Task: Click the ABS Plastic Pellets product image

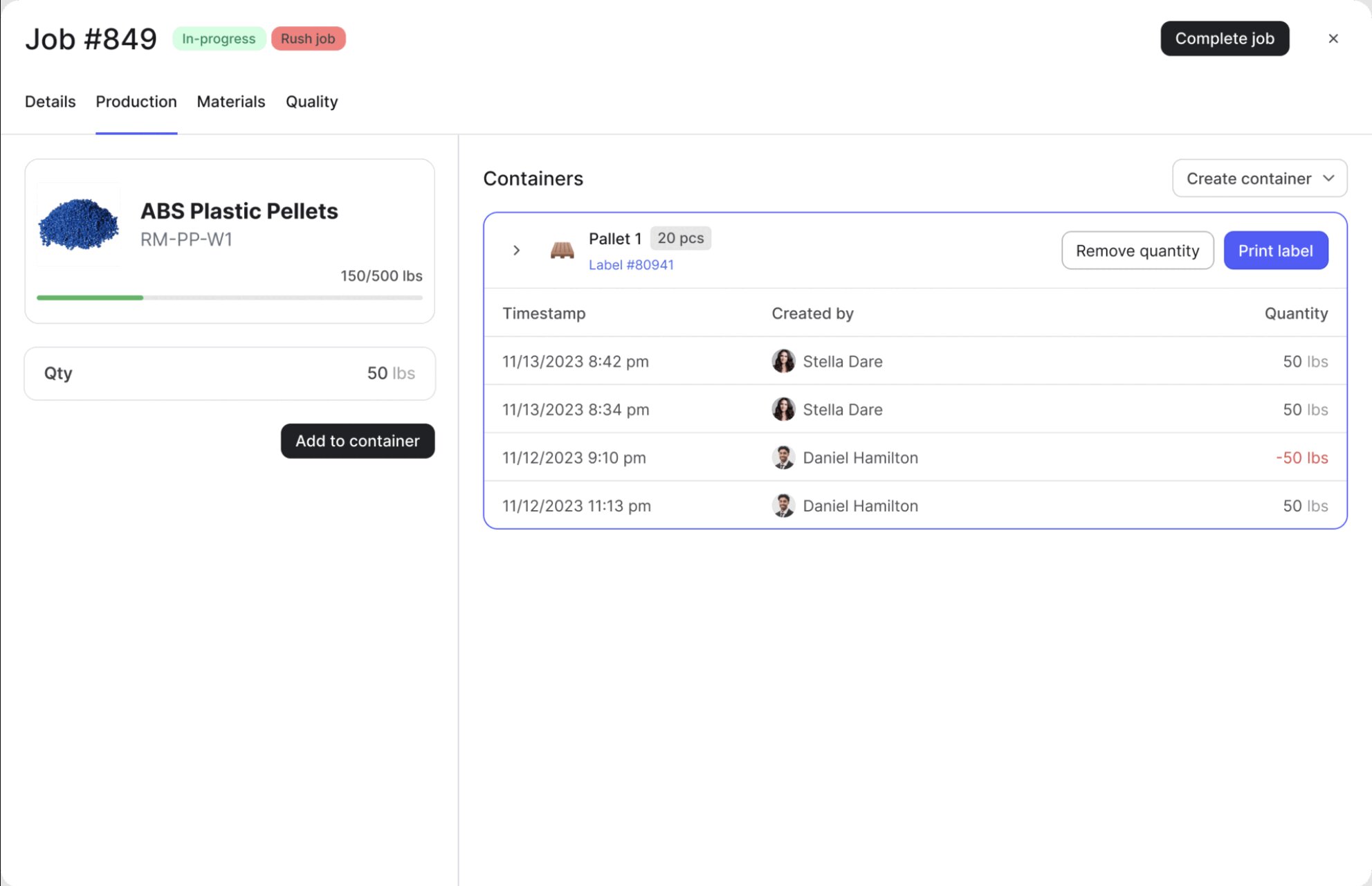Action: point(79,224)
